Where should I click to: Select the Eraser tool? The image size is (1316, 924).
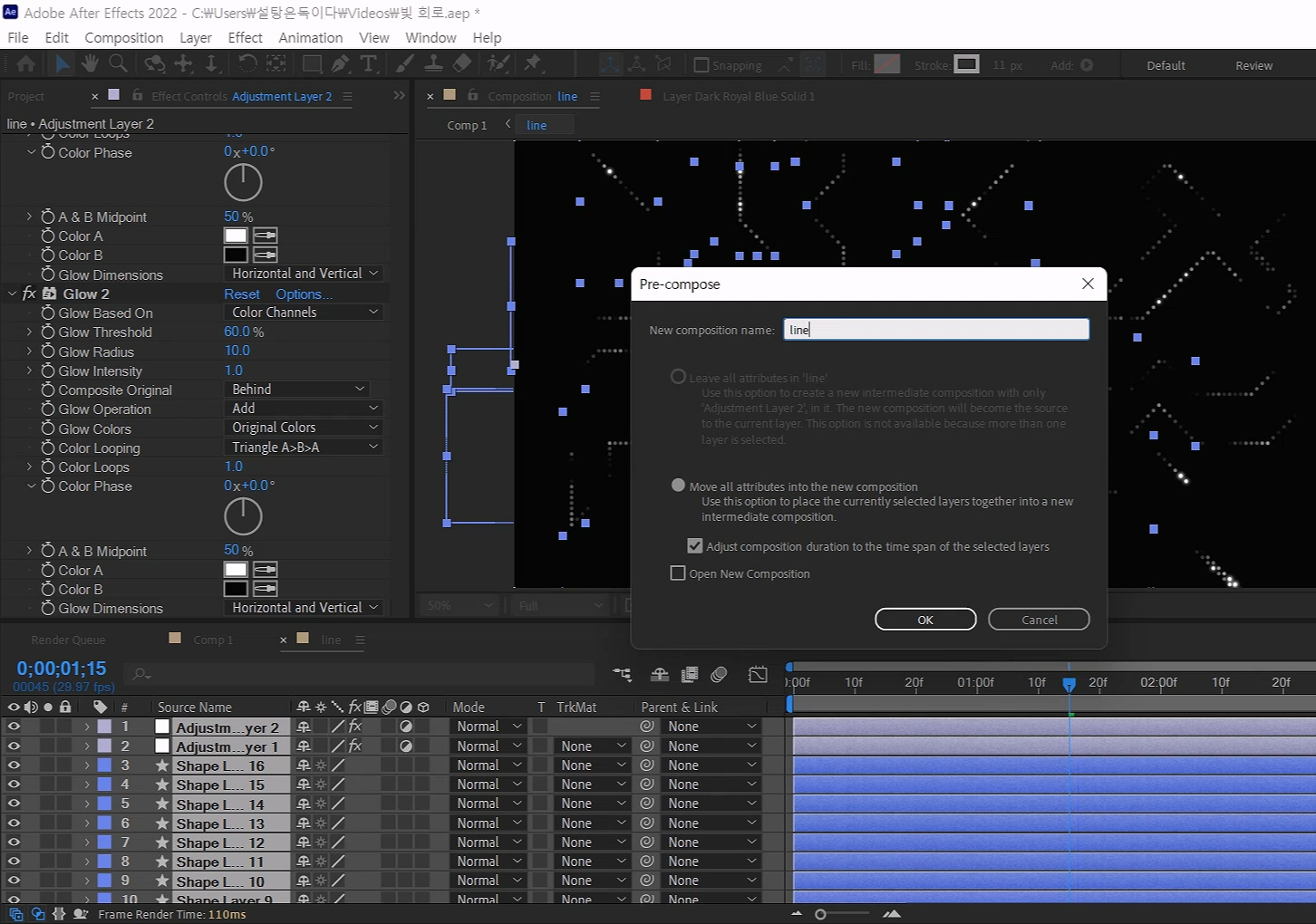[x=462, y=64]
